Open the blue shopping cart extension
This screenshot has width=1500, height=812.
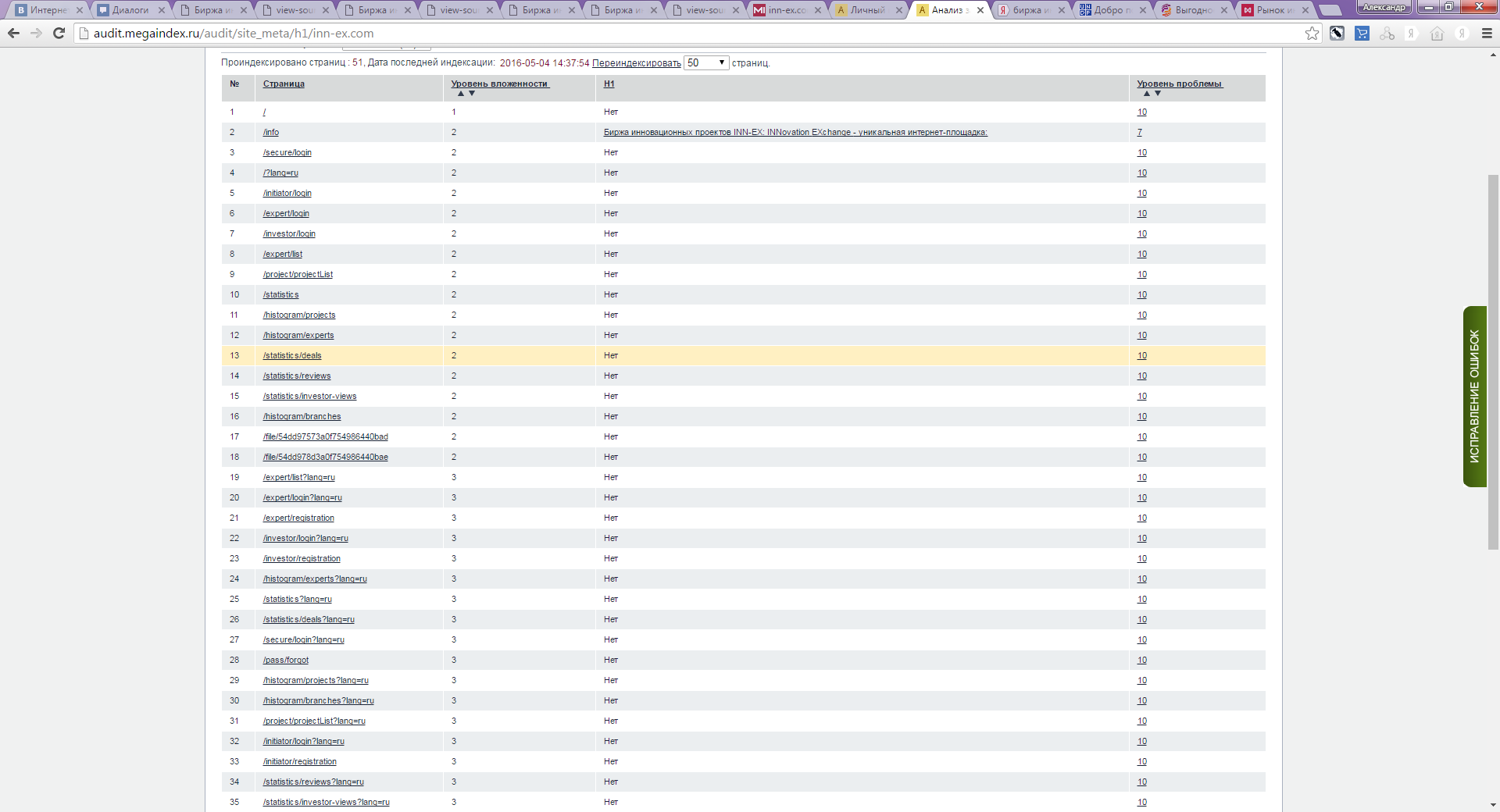click(x=1362, y=34)
